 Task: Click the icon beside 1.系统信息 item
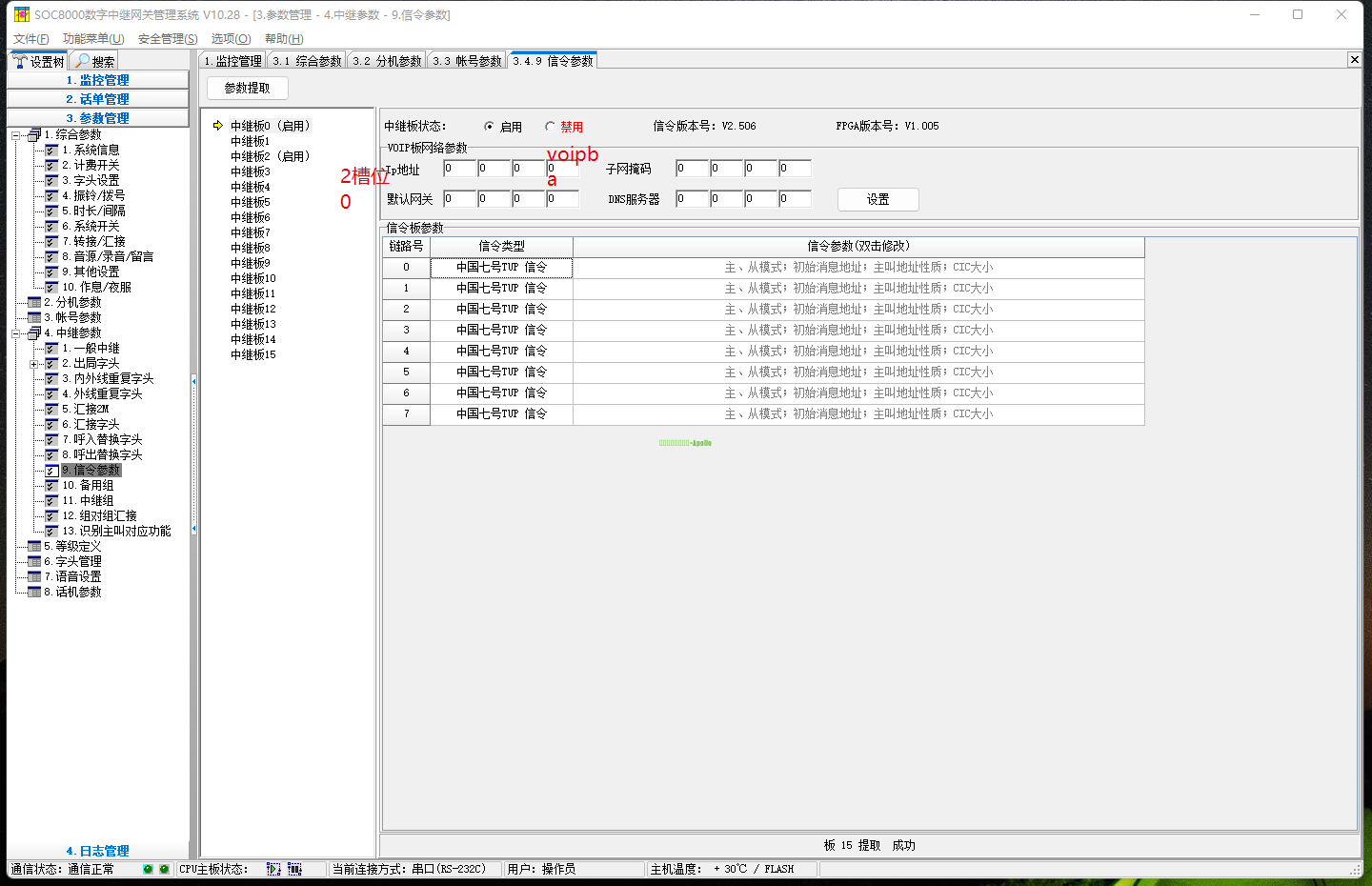[52, 150]
